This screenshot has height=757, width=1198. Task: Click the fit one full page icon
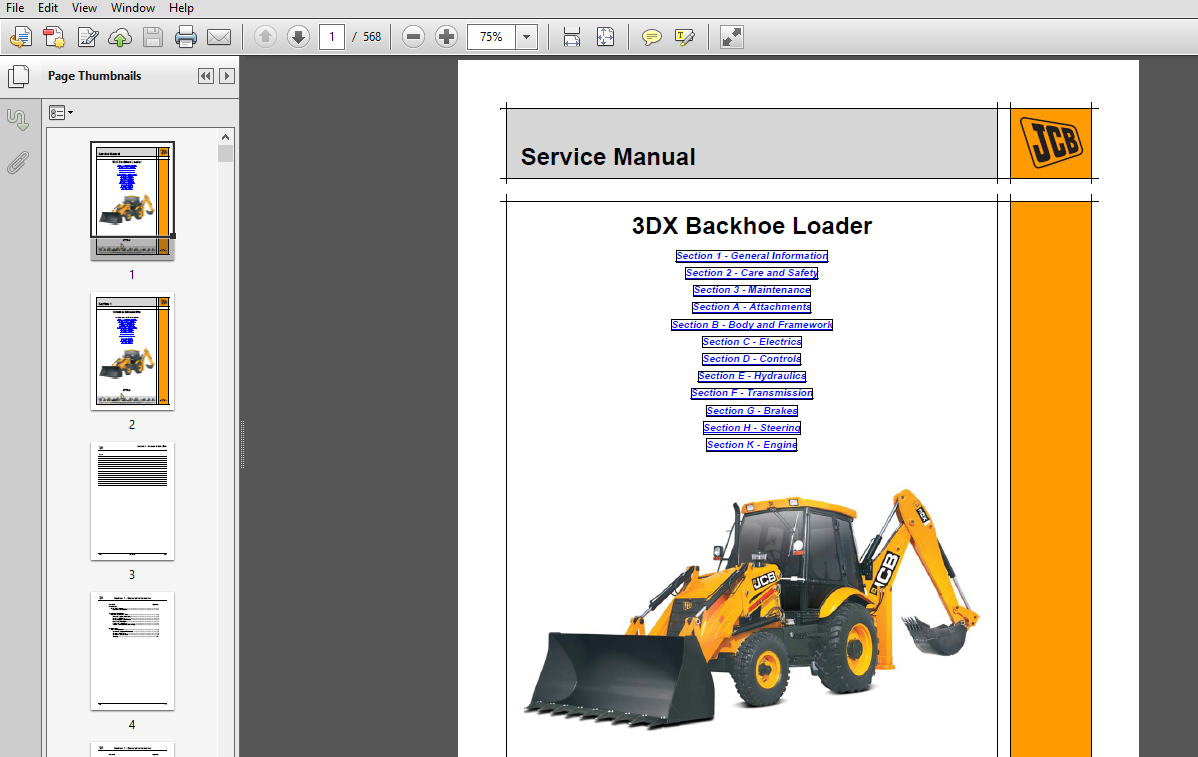pyautogui.click(x=605, y=37)
